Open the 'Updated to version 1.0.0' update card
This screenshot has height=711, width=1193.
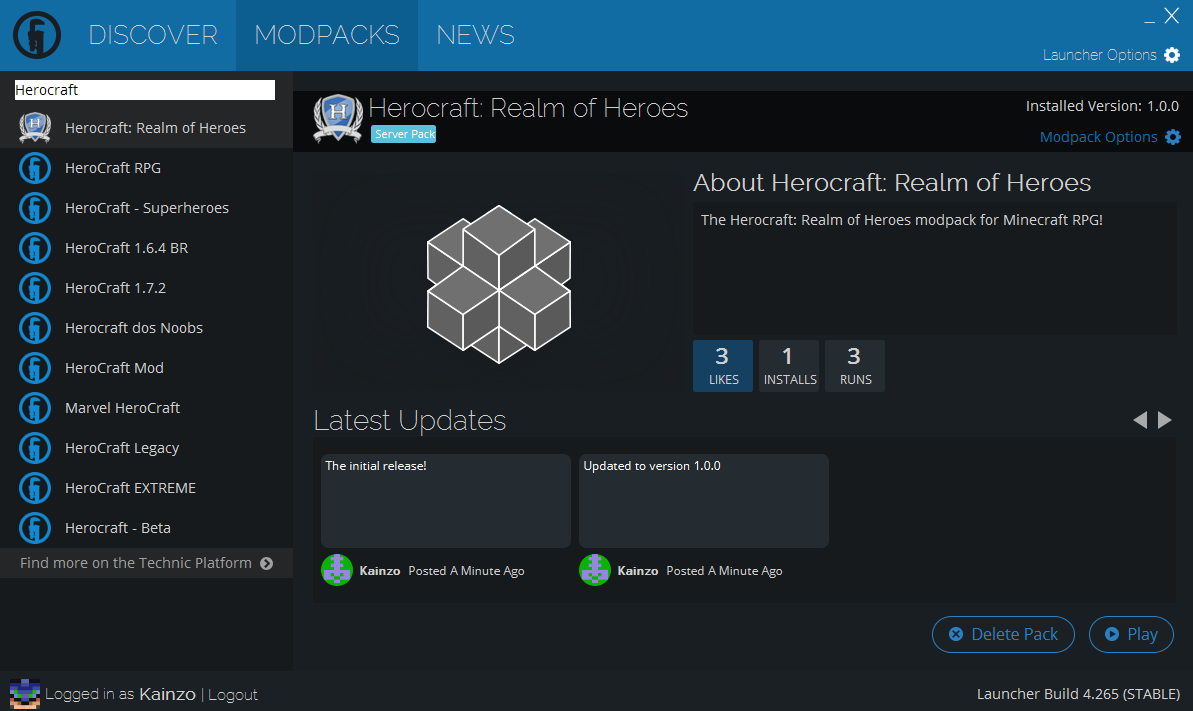pos(704,501)
